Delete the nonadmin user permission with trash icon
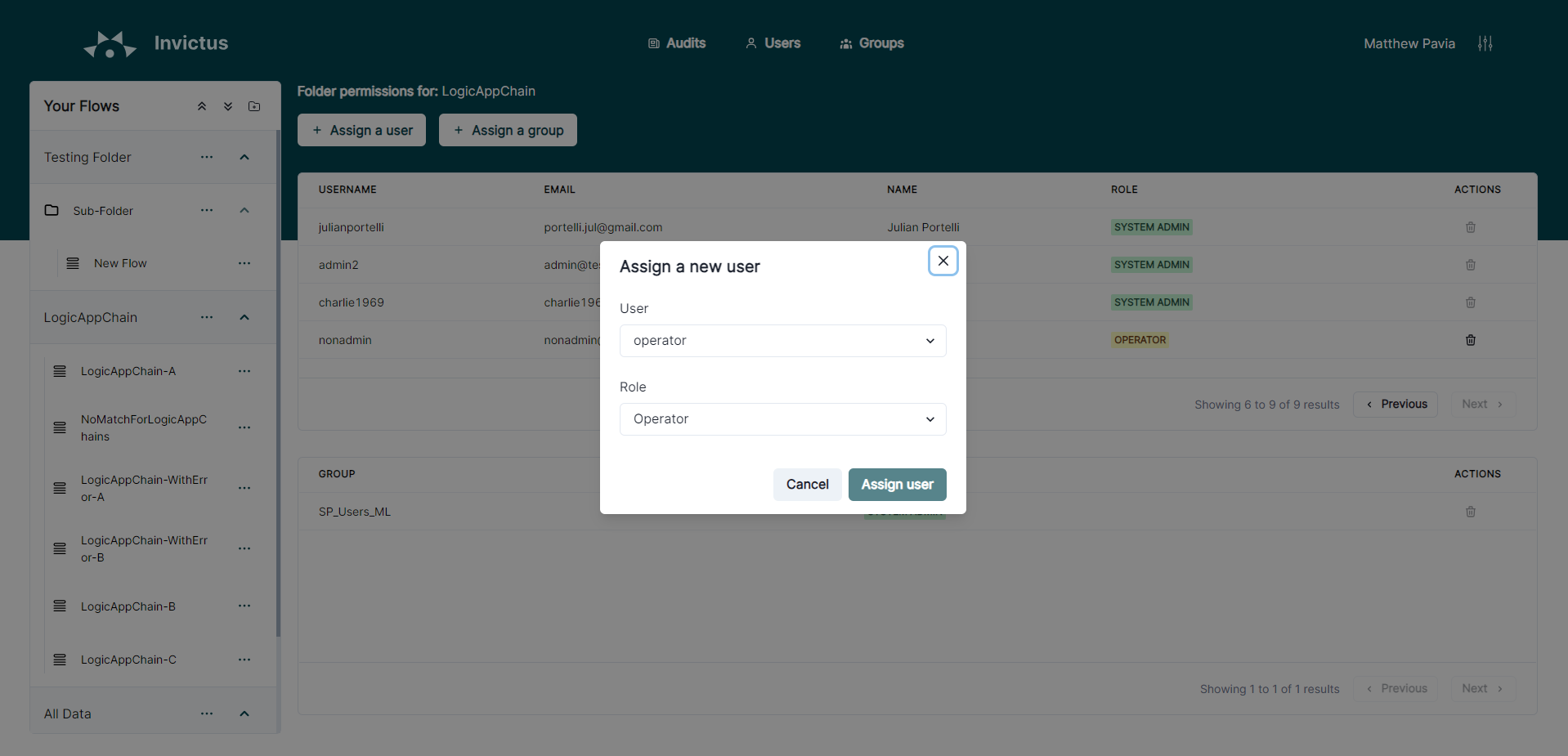1568x756 pixels. coord(1470,340)
